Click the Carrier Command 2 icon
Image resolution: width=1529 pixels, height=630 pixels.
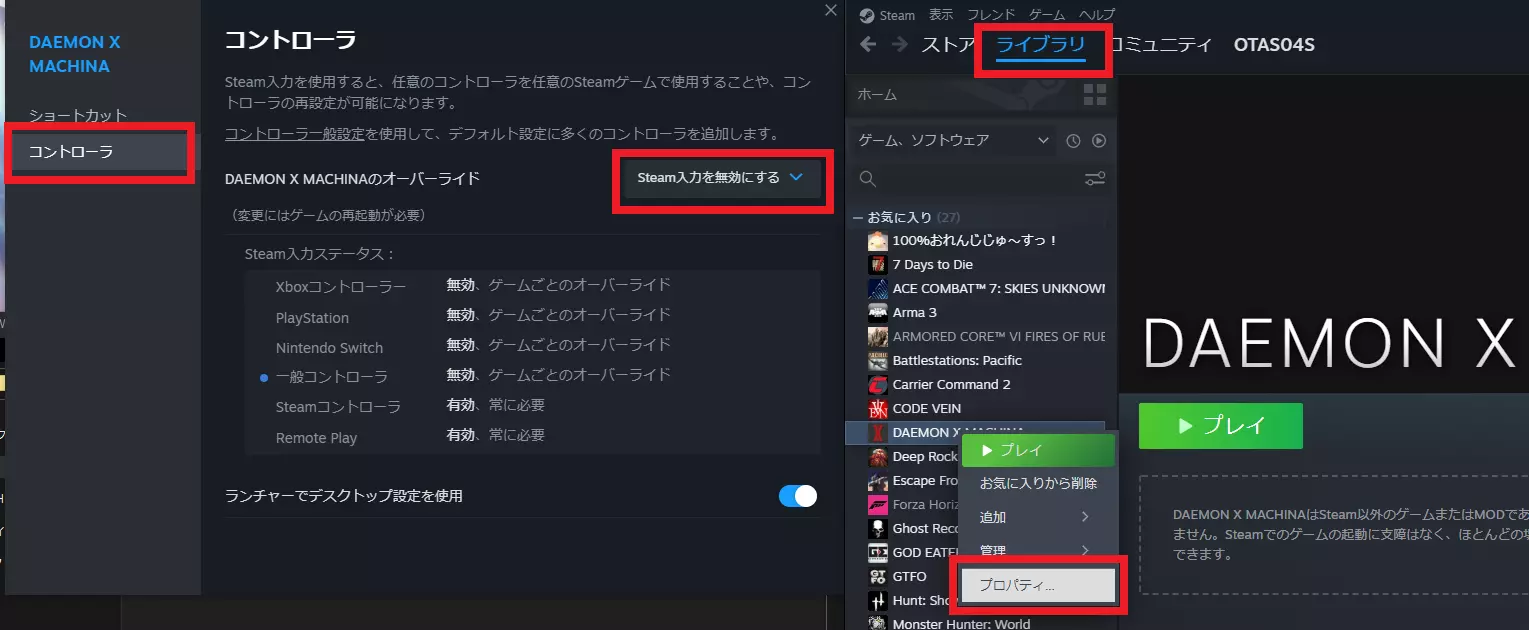tap(877, 385)
